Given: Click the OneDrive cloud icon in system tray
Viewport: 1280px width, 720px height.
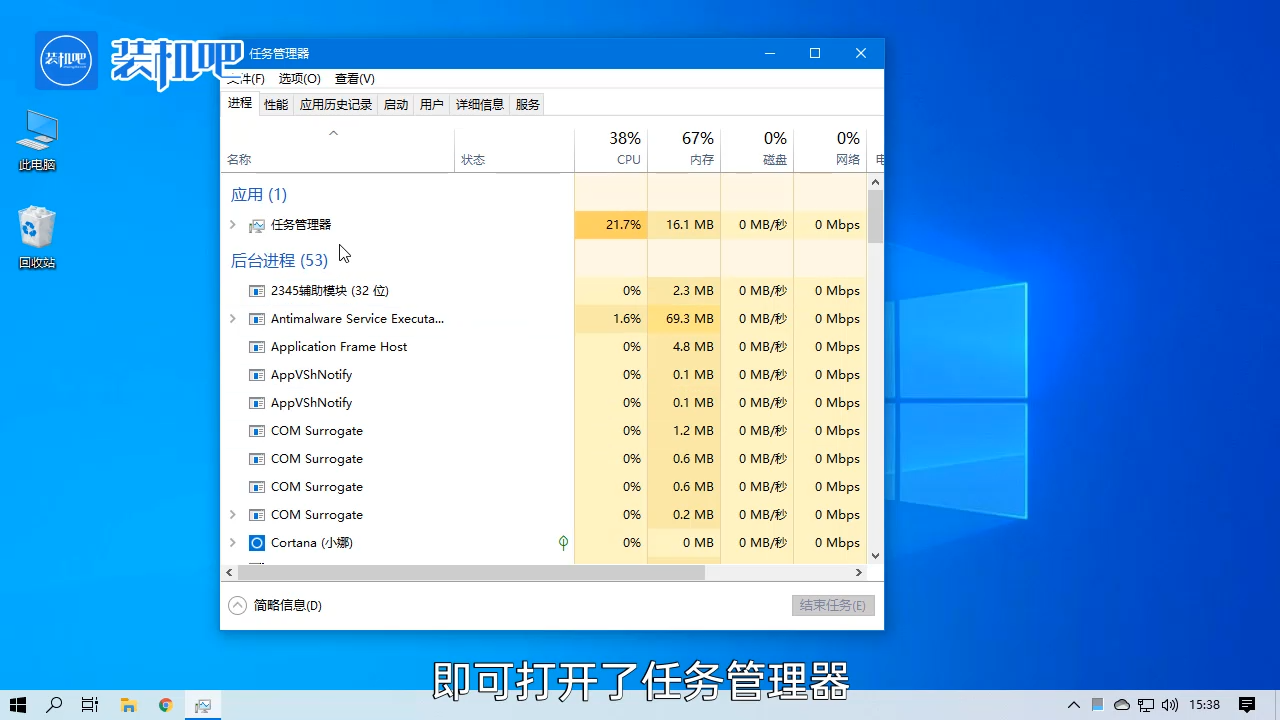Looking at the screenshot, I should [1121, 705].
